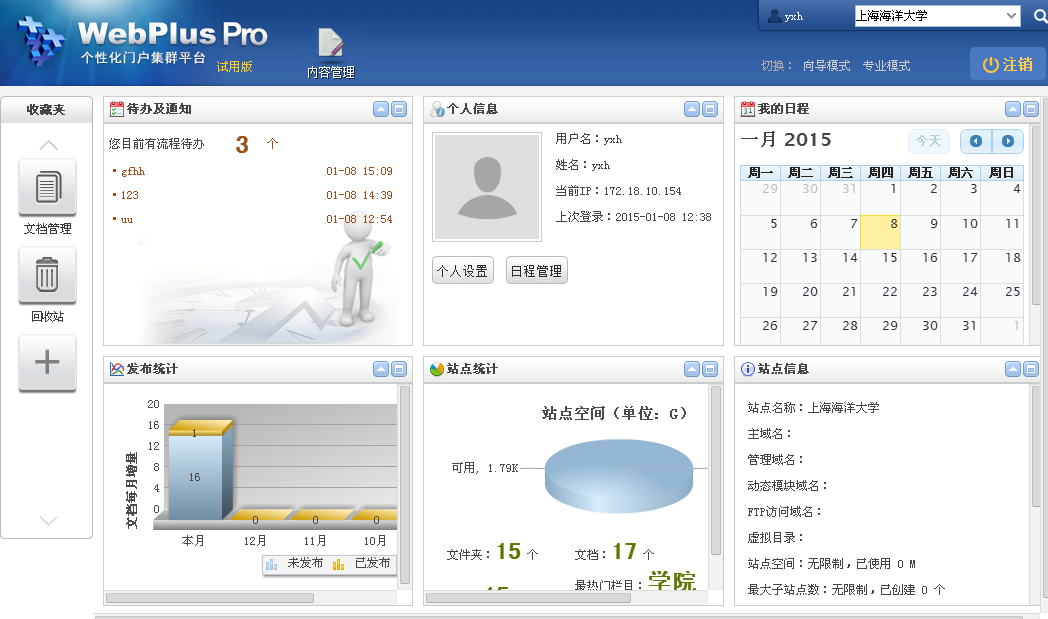Add a new favorite with plus icon
1048x619 pixels.
(47, 362)
